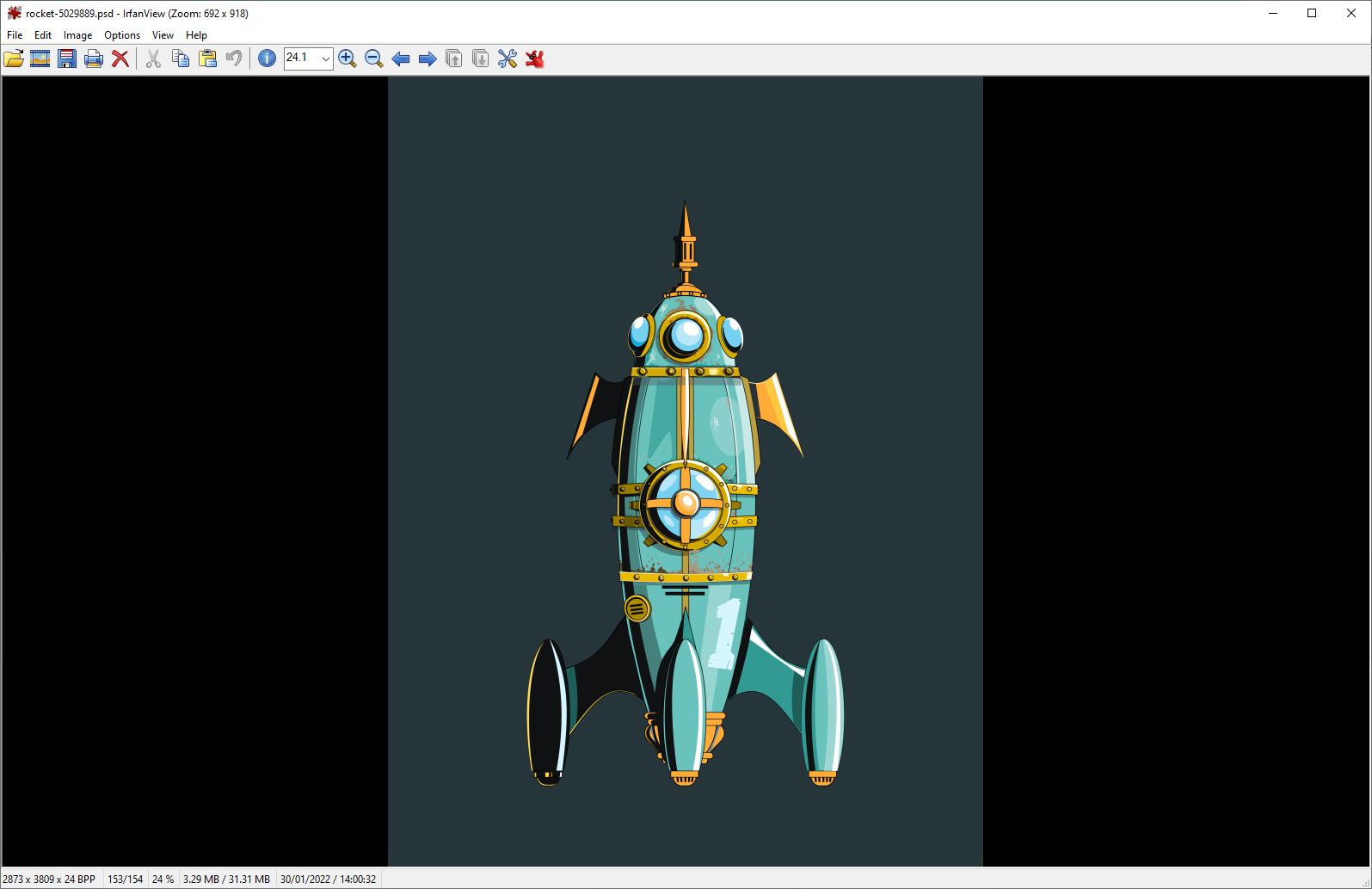1372x889 pixels.
Task: Zoom out with the minus magnifier
Action: pos(374,59)
